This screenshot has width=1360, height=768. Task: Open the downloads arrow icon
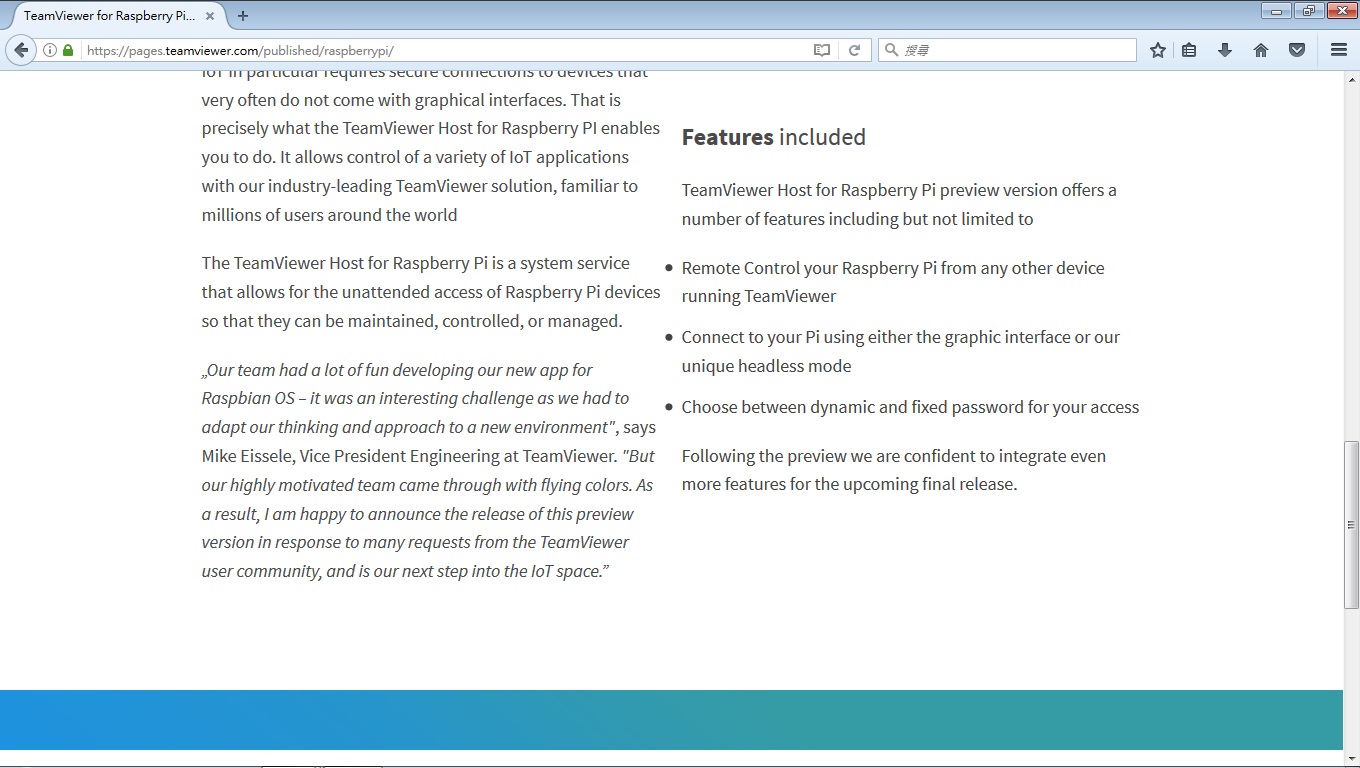(1225, 50)
